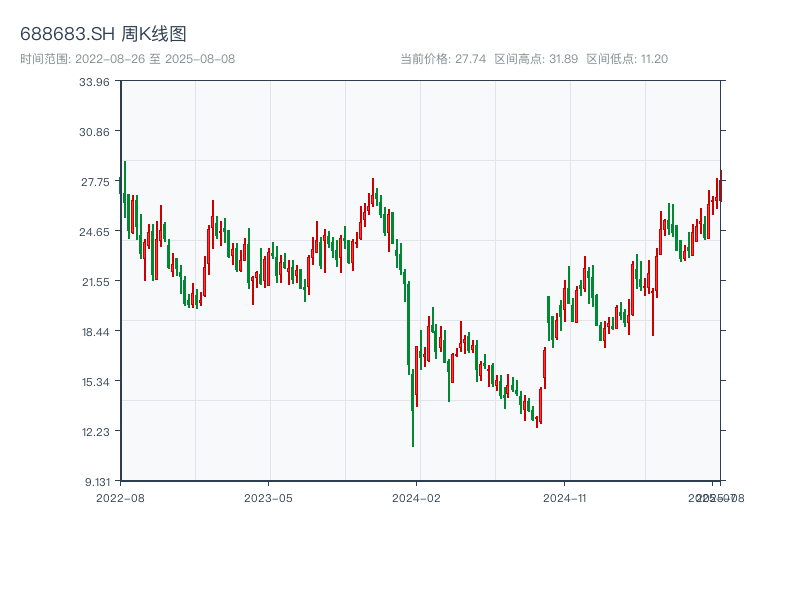Select the 时间范围 date range text

tap(127, 59)
